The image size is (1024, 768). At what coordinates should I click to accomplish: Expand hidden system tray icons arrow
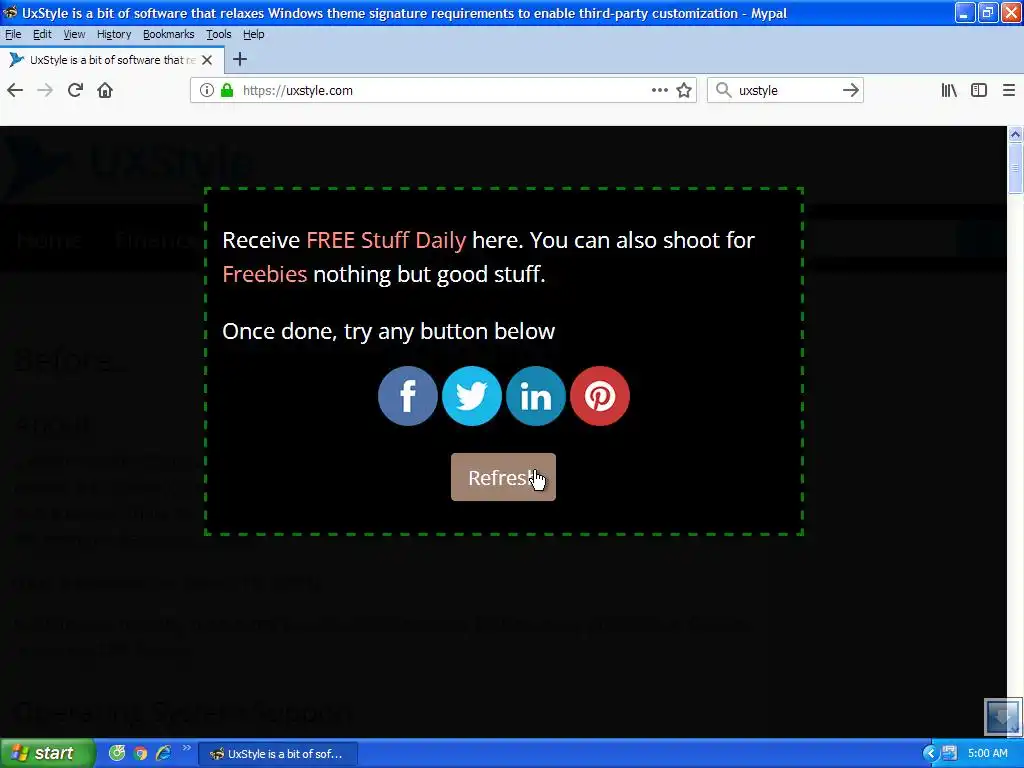(930, 754)
